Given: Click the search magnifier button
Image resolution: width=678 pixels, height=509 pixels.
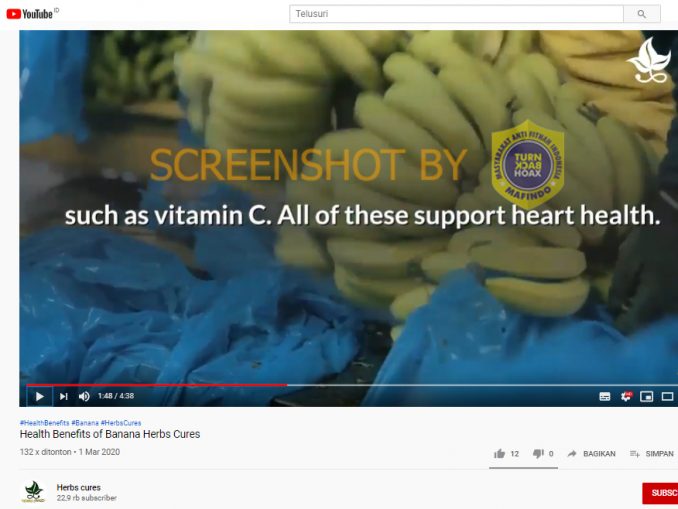Looking at the screenshot, I should click(x=642, y=14).
